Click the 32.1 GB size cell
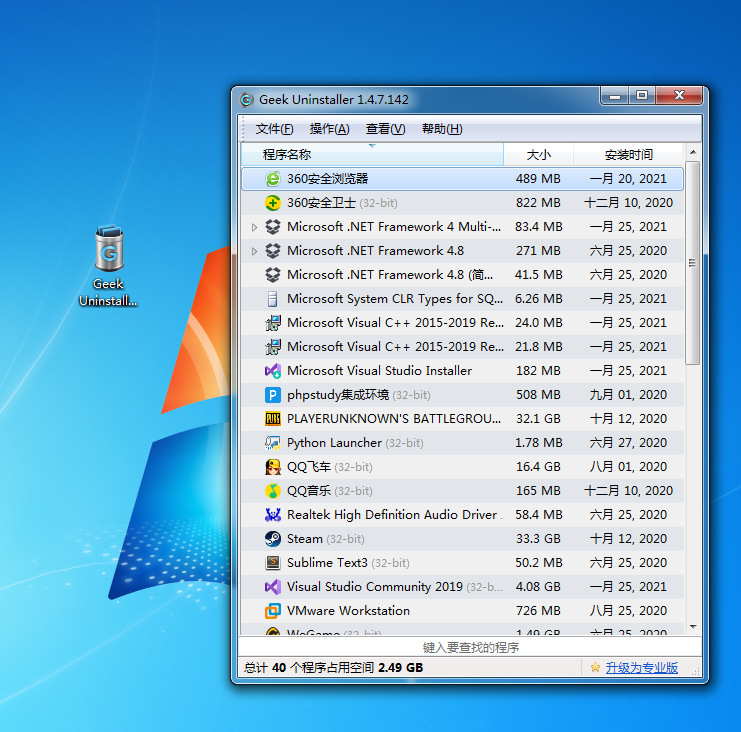741x732 pixels. [538, 419]
